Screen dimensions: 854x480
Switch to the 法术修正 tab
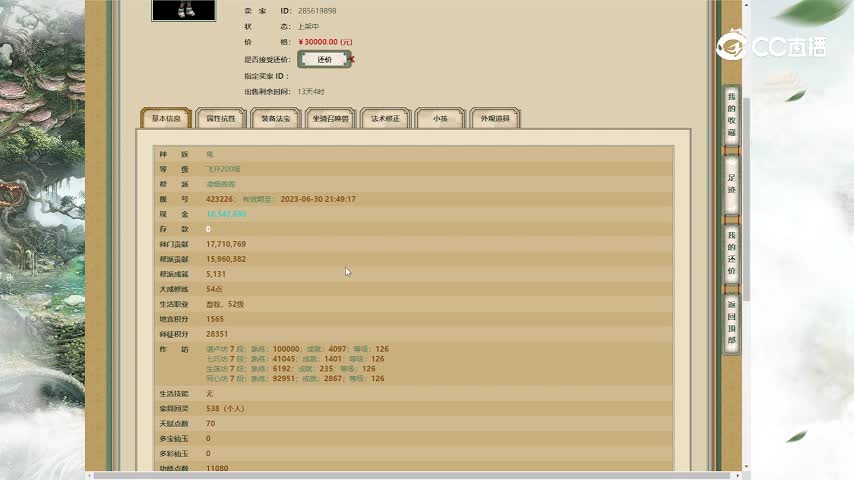(385, 118)
